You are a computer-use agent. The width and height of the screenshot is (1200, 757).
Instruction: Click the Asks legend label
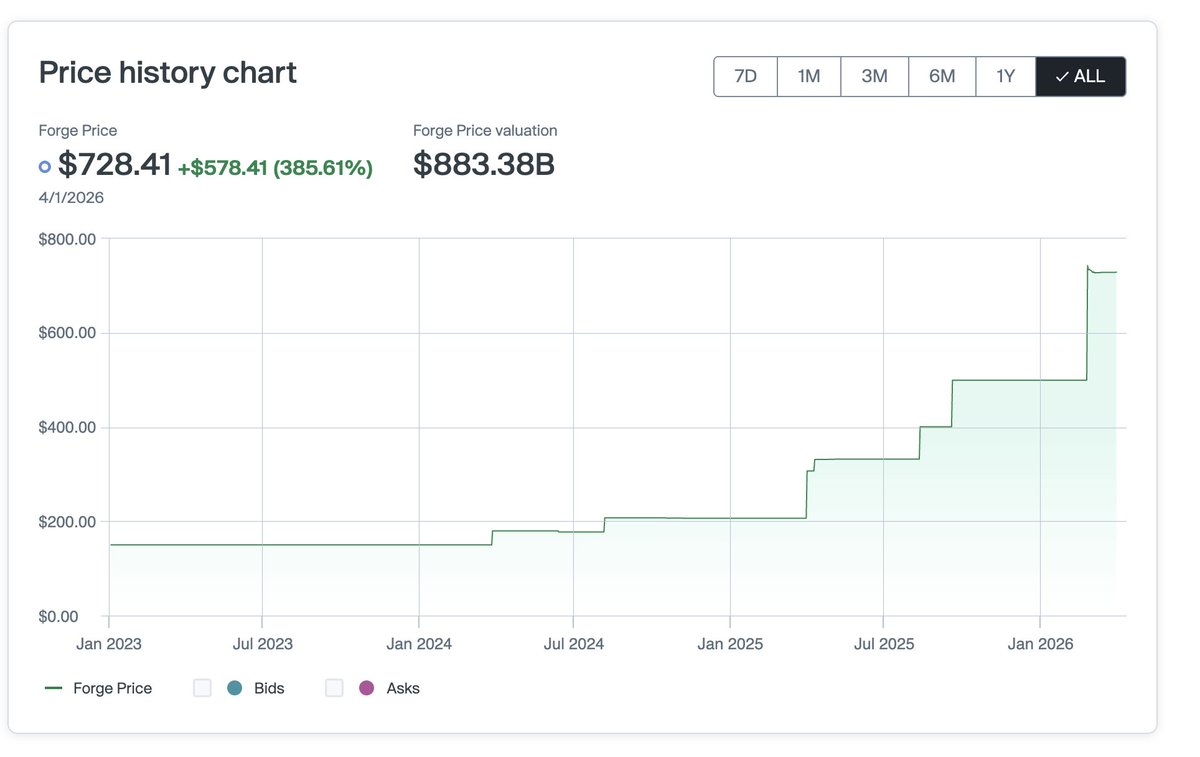coord(403,688)
